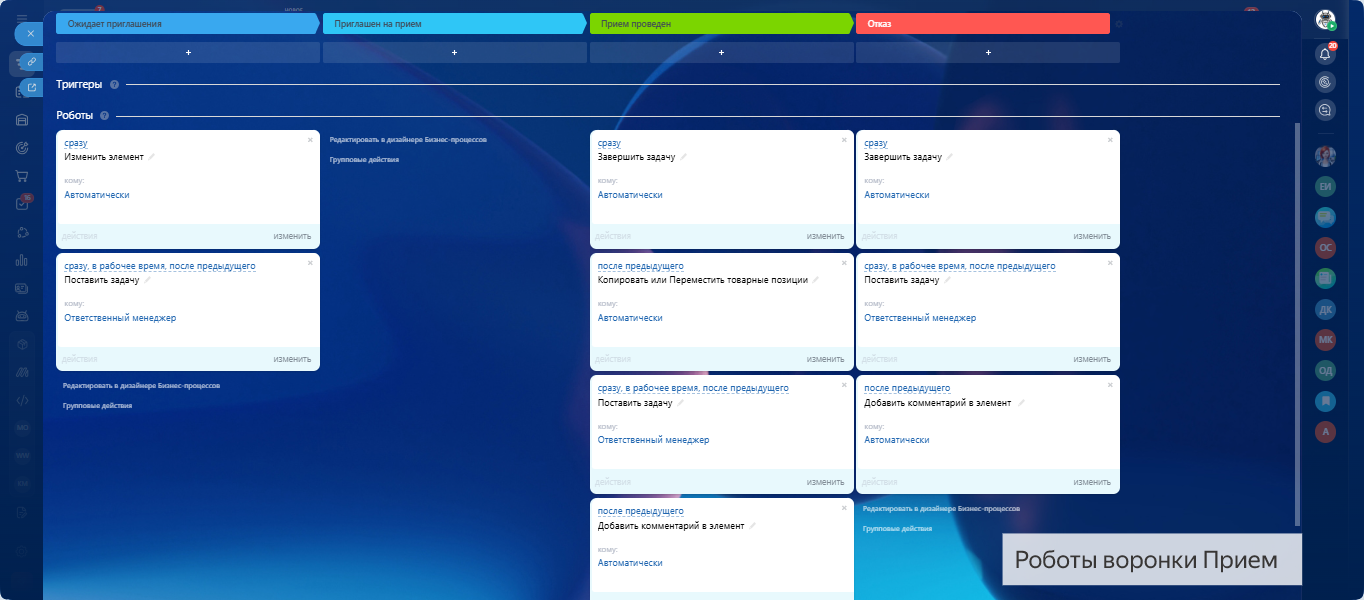Open the page in a new window
This screenshot has width=1364, height=600.
click(x=32, y=88)
